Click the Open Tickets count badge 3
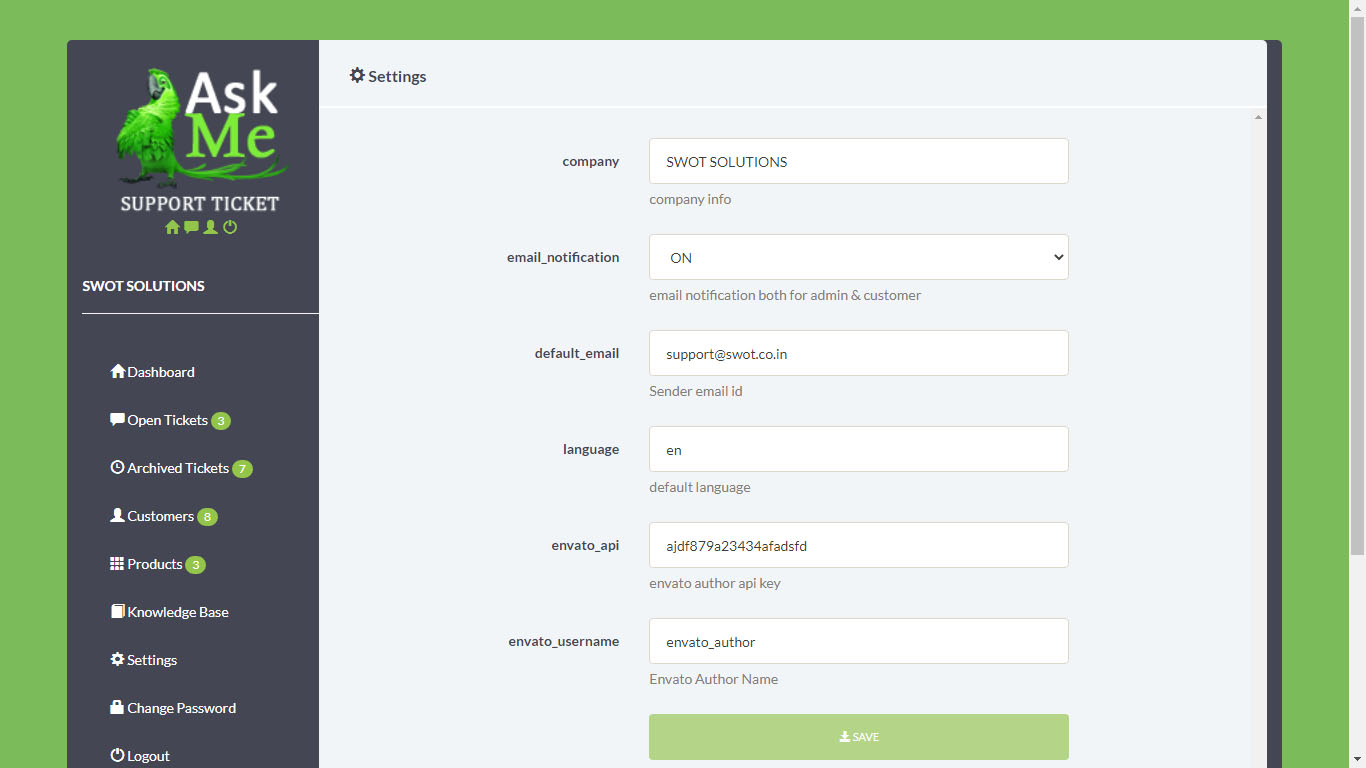Image resolution: width=1366 pixels, height=768 pixels. [221, 421]
